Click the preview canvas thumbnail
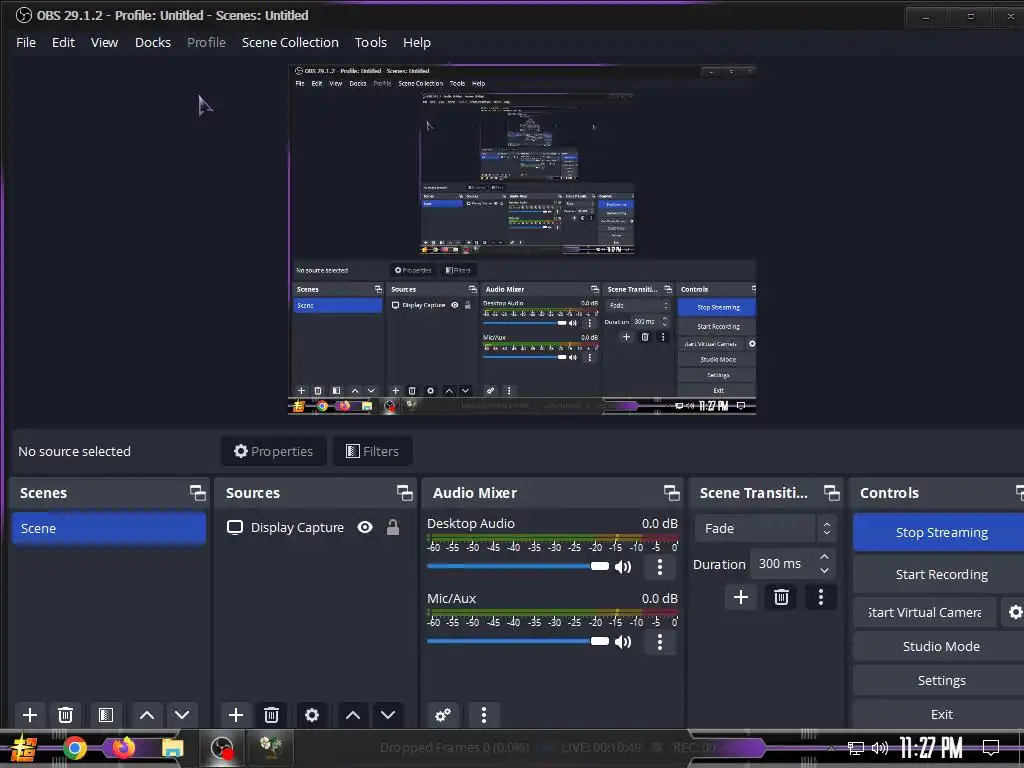 coord(522,240)
